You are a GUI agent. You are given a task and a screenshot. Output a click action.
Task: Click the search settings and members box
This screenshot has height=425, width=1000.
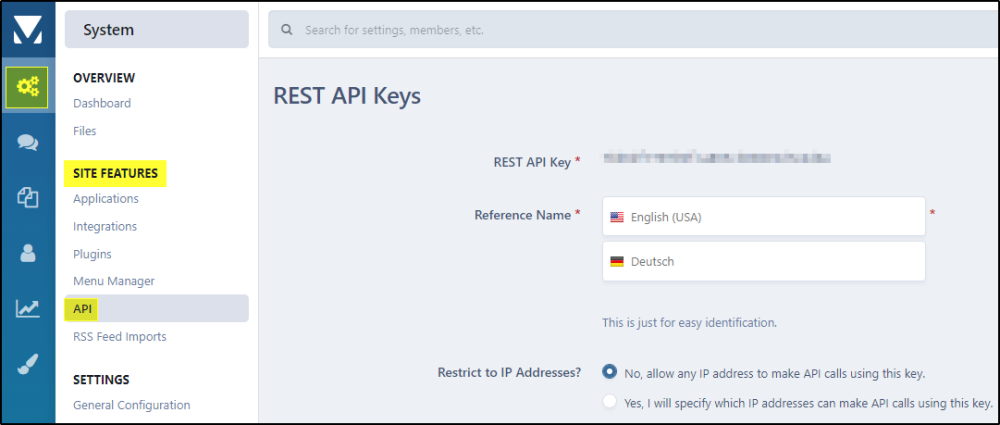click(x=633, y=29)
